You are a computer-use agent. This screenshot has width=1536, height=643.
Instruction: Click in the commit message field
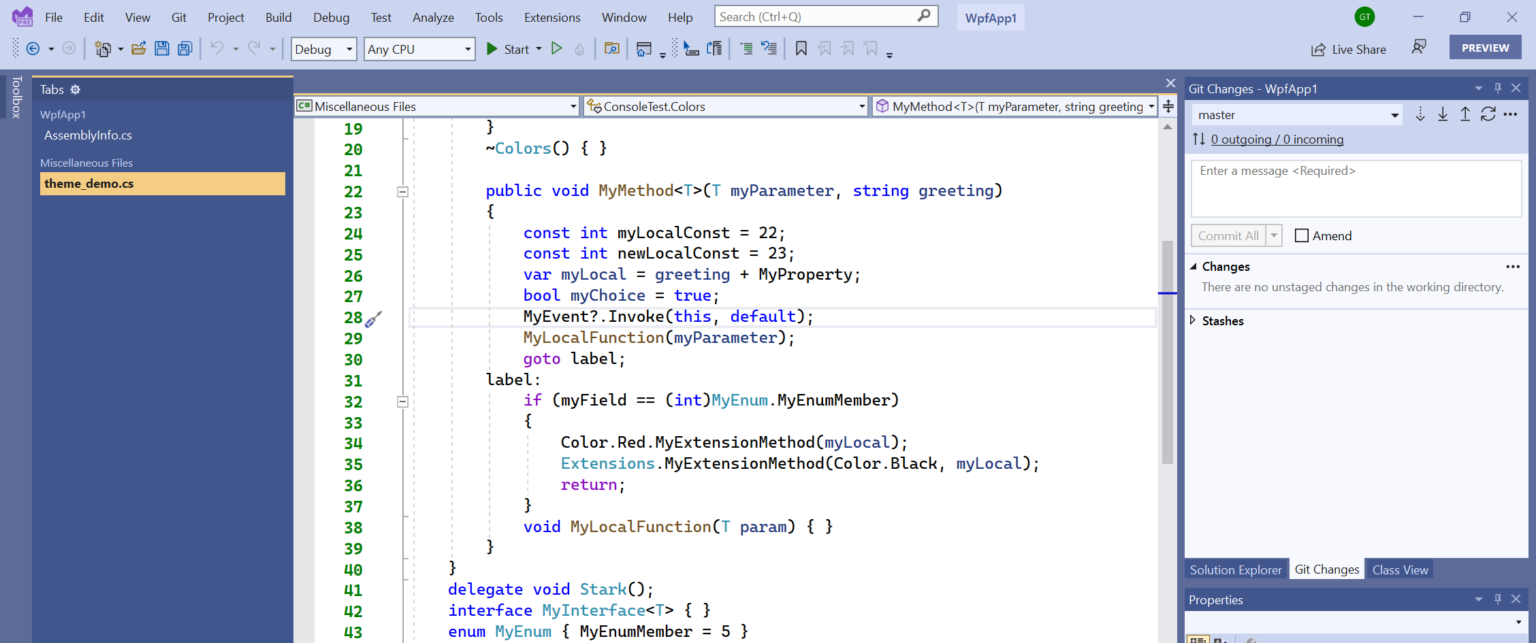click(1355, 188)
